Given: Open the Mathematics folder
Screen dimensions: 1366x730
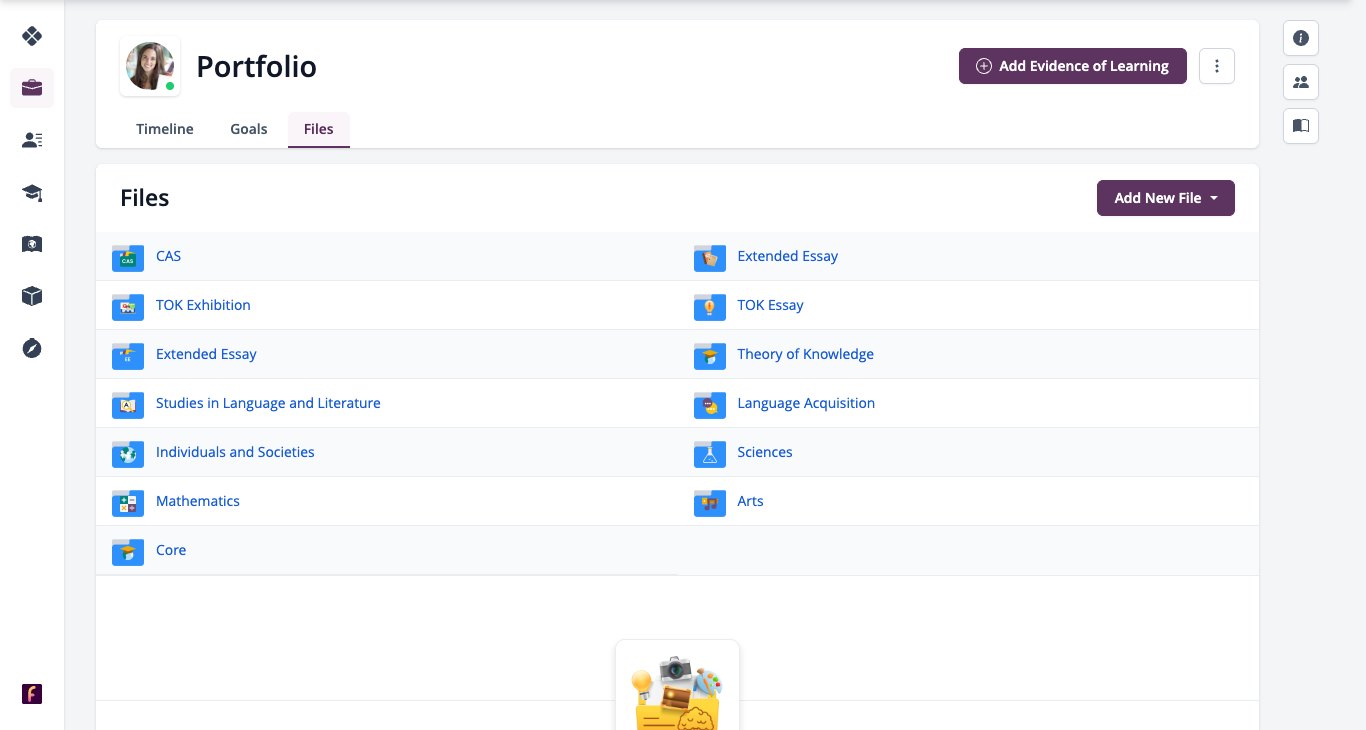Looking at the screenshot, I should [198, 501].
